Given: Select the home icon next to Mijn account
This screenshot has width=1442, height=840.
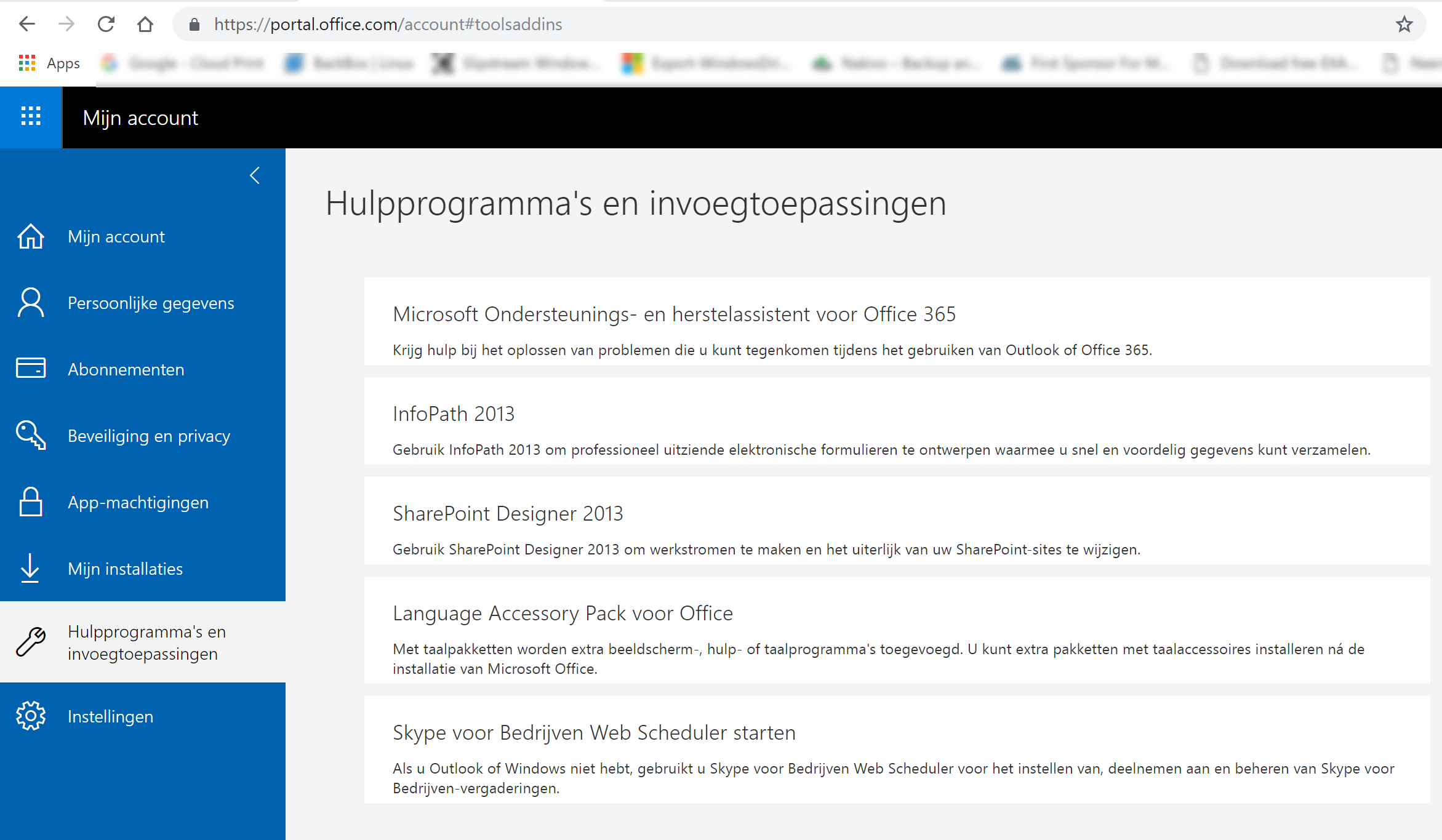Looking at the screenshot, I should point(30,236).
